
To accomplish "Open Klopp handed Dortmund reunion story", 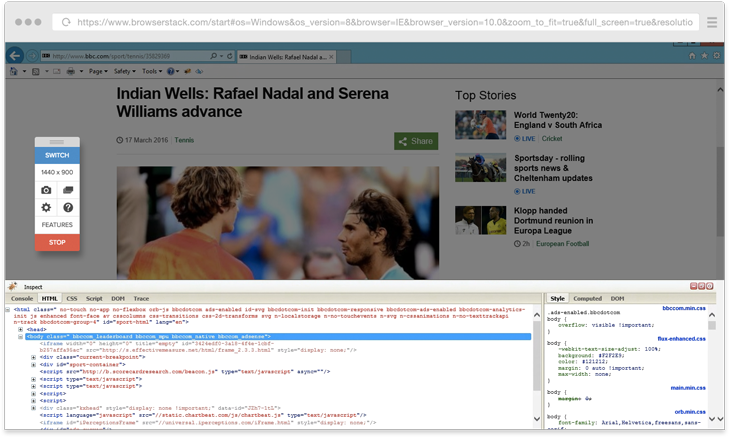I will (x=553, y=220).
